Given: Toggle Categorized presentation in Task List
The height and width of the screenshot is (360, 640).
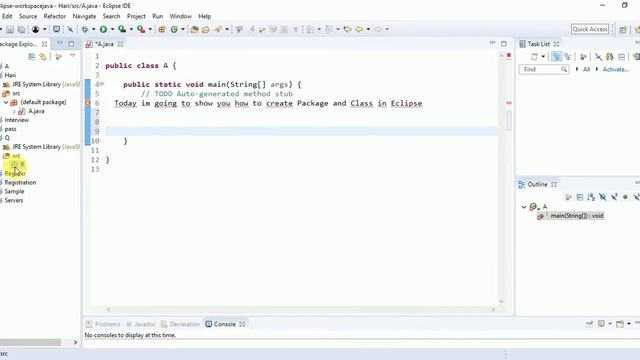Looking at the screenshot, I should (x=556, y=57).
